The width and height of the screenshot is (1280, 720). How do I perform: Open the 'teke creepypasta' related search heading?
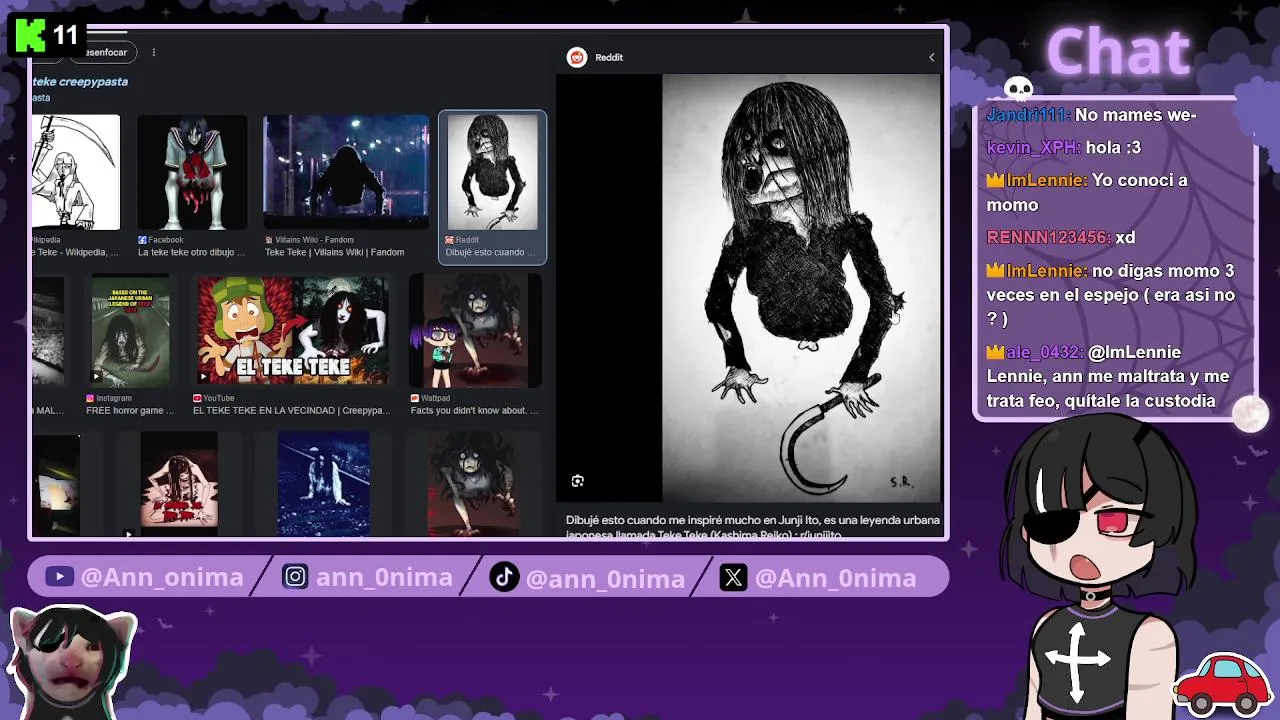click(80, 82)
